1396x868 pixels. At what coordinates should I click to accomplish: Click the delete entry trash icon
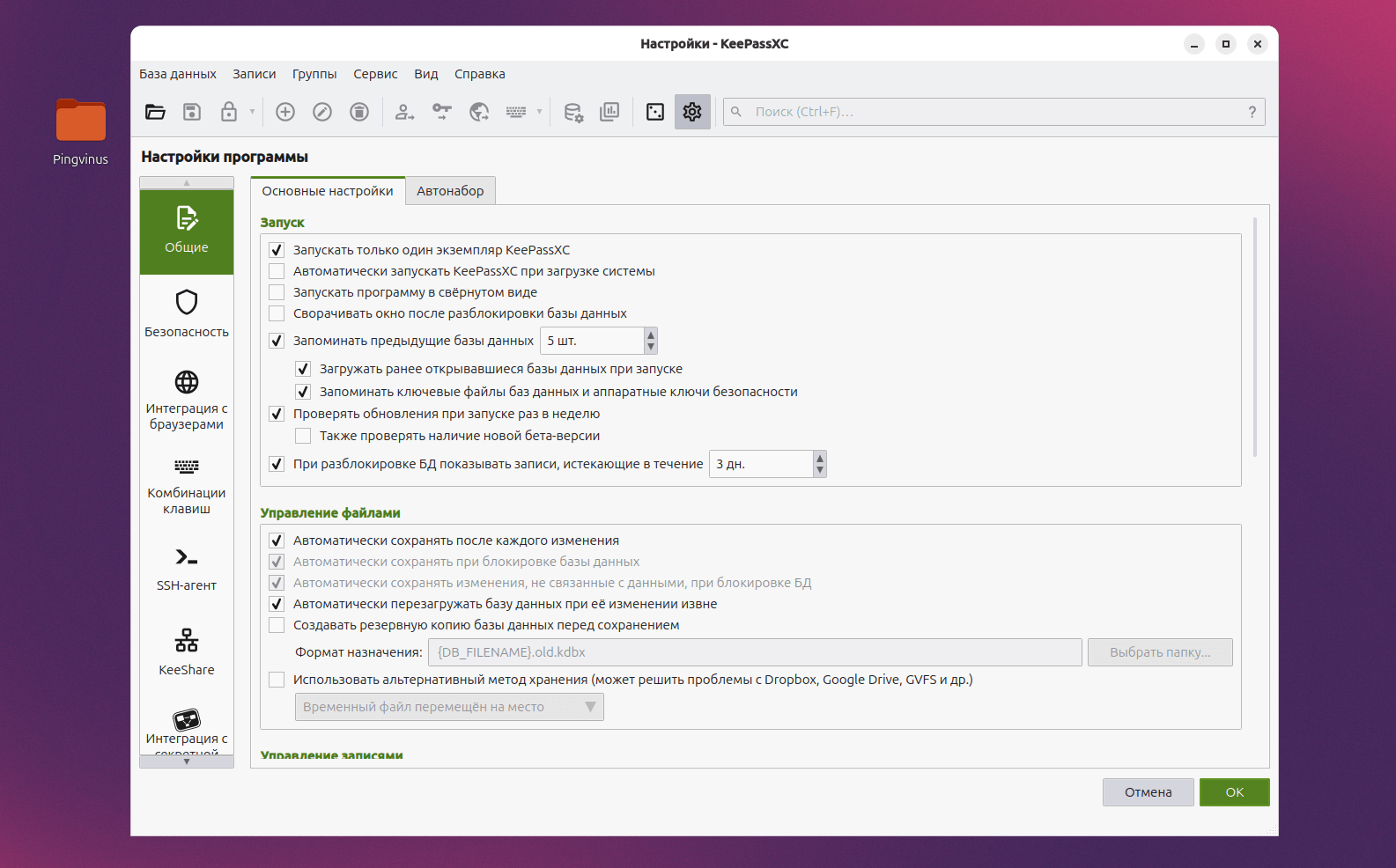[x=359, y=112]
